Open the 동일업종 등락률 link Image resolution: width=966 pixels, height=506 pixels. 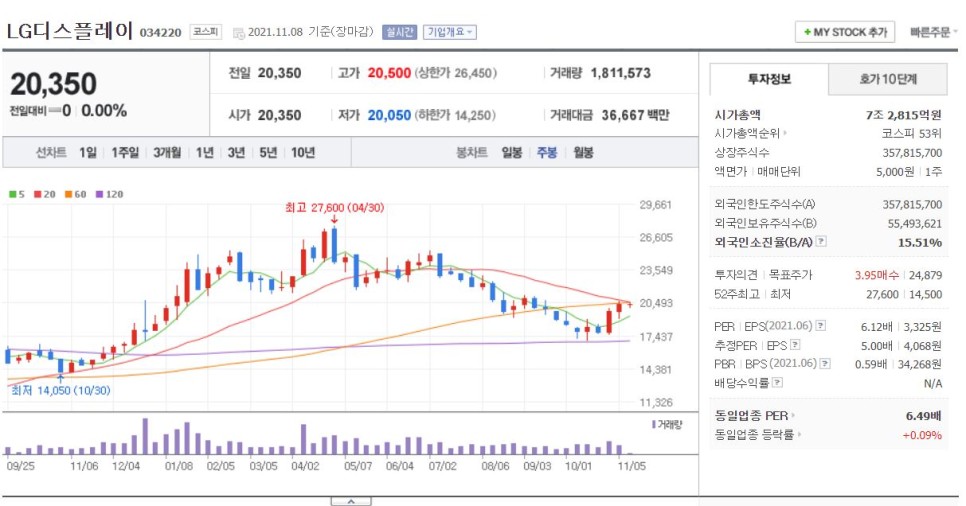point(757,435)
